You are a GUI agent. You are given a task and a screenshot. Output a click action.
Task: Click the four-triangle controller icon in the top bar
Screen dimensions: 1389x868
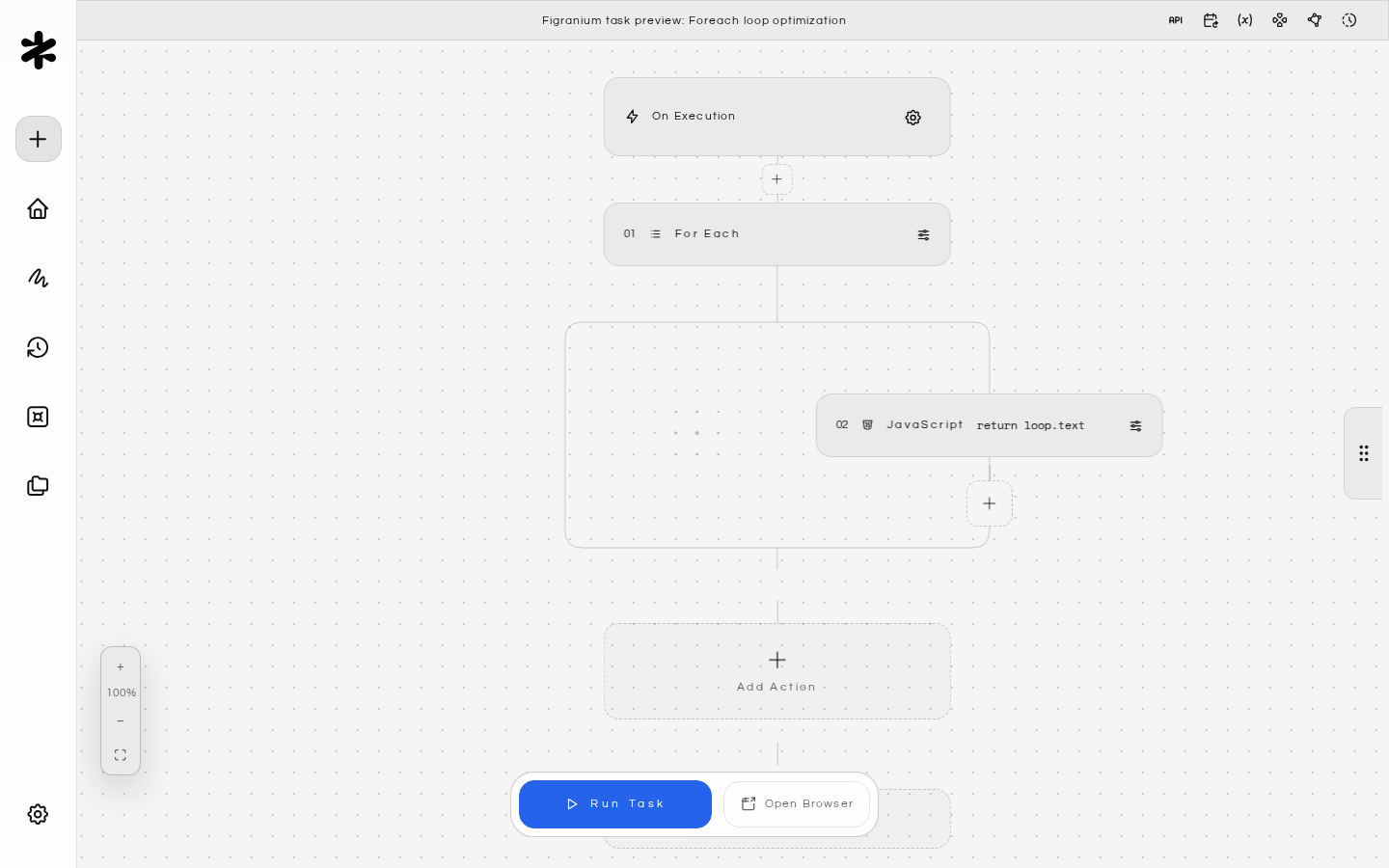click(x=1280, y=20)
